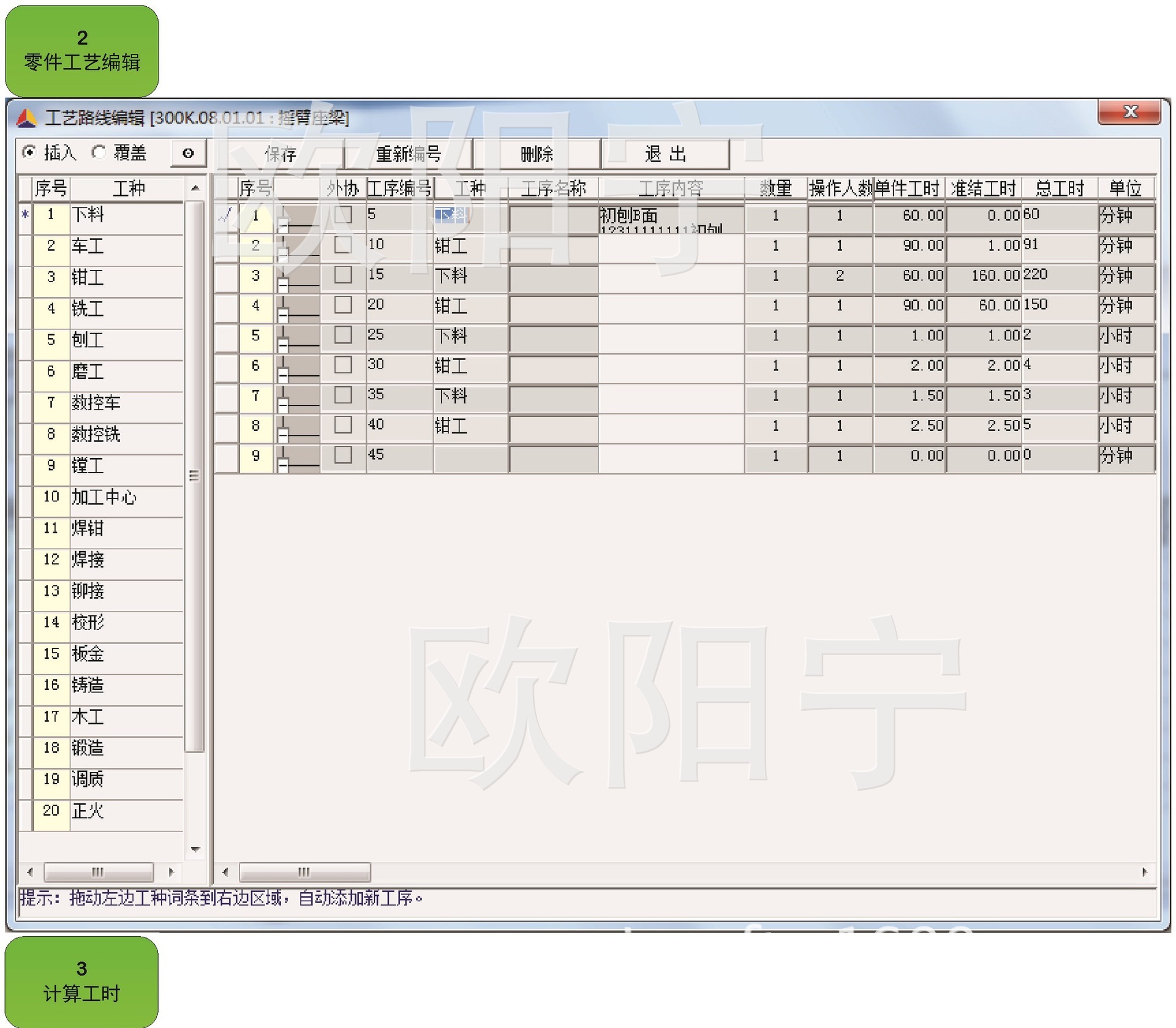
Task: Collapse the tree node in process row 8
Action: (283, 435)
